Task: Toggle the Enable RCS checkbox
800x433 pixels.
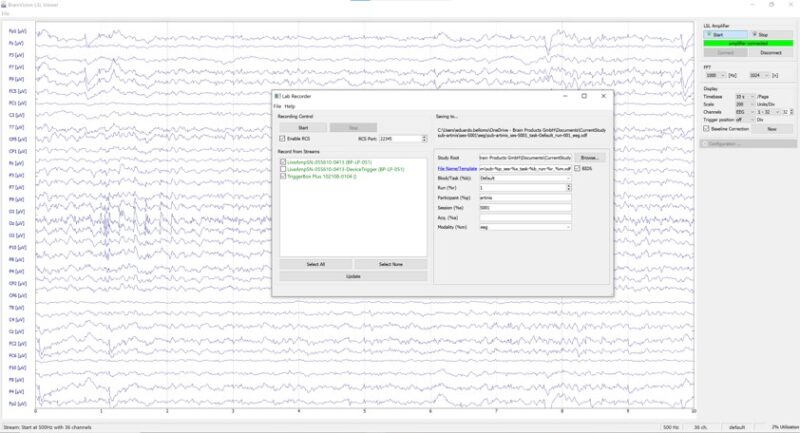Action: (x=282, y=139)
